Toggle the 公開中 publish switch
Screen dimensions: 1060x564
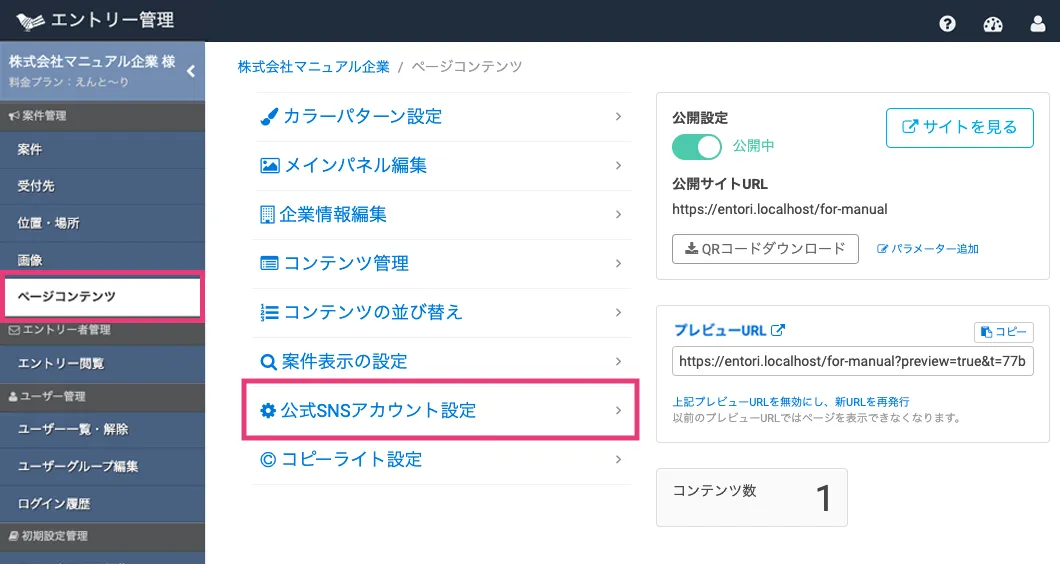click(x=696, y=147)
